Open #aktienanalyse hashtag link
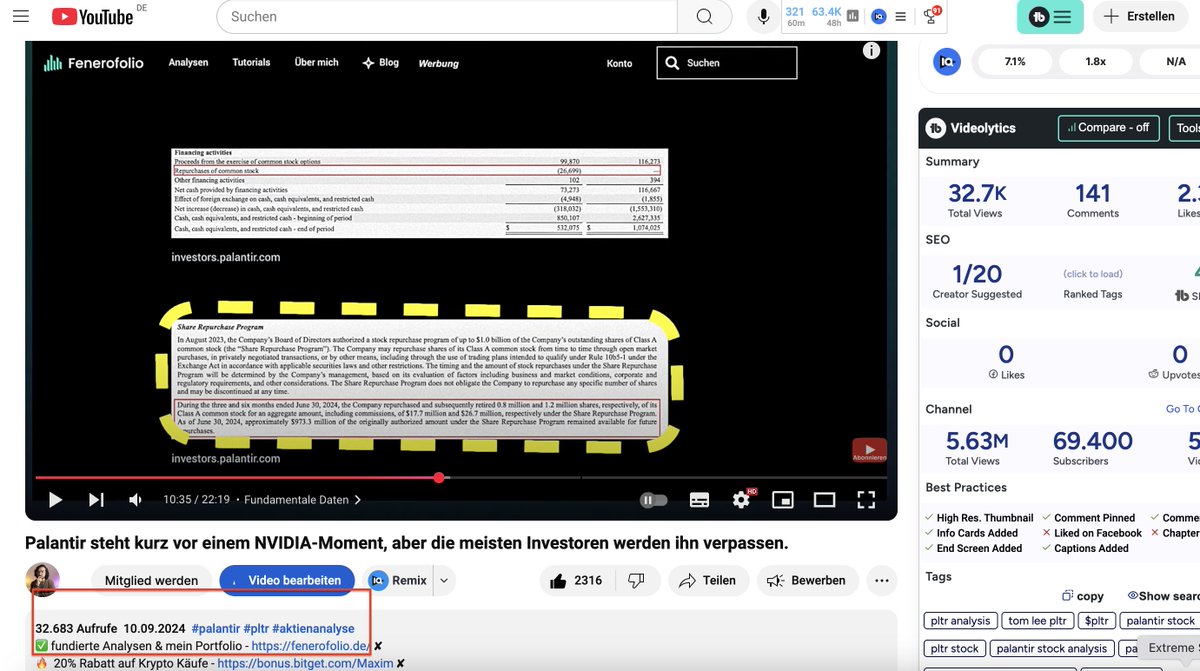 click(x=313, y=628)
